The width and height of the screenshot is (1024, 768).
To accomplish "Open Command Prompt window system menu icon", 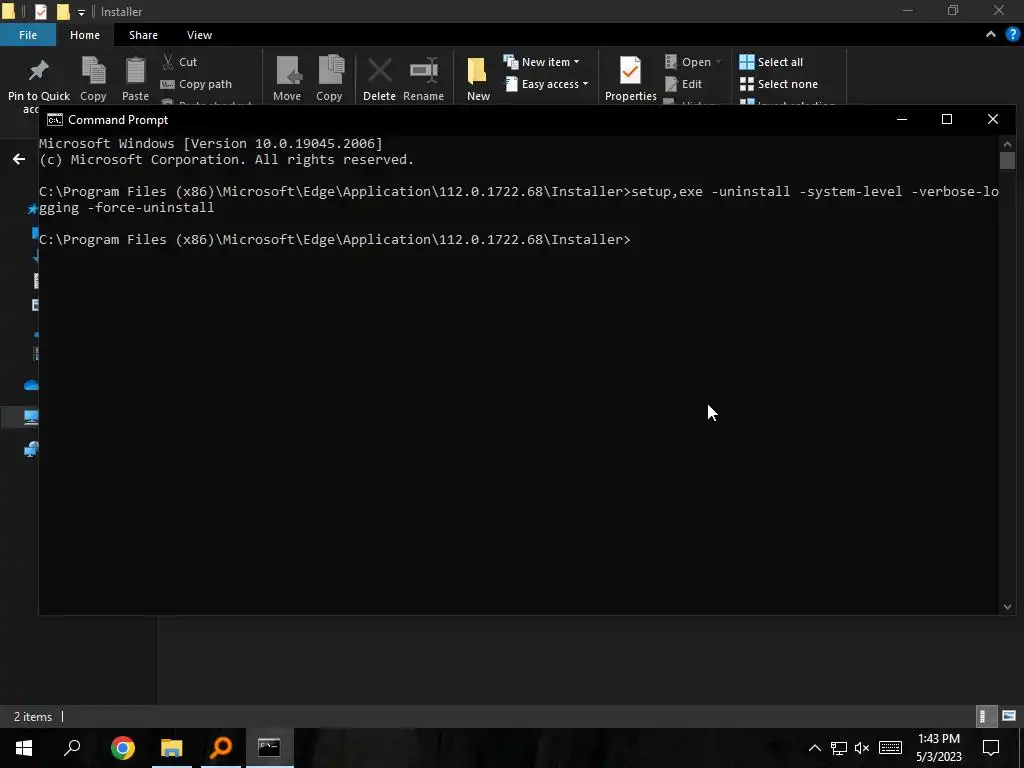I will click(x=55, y=120).
